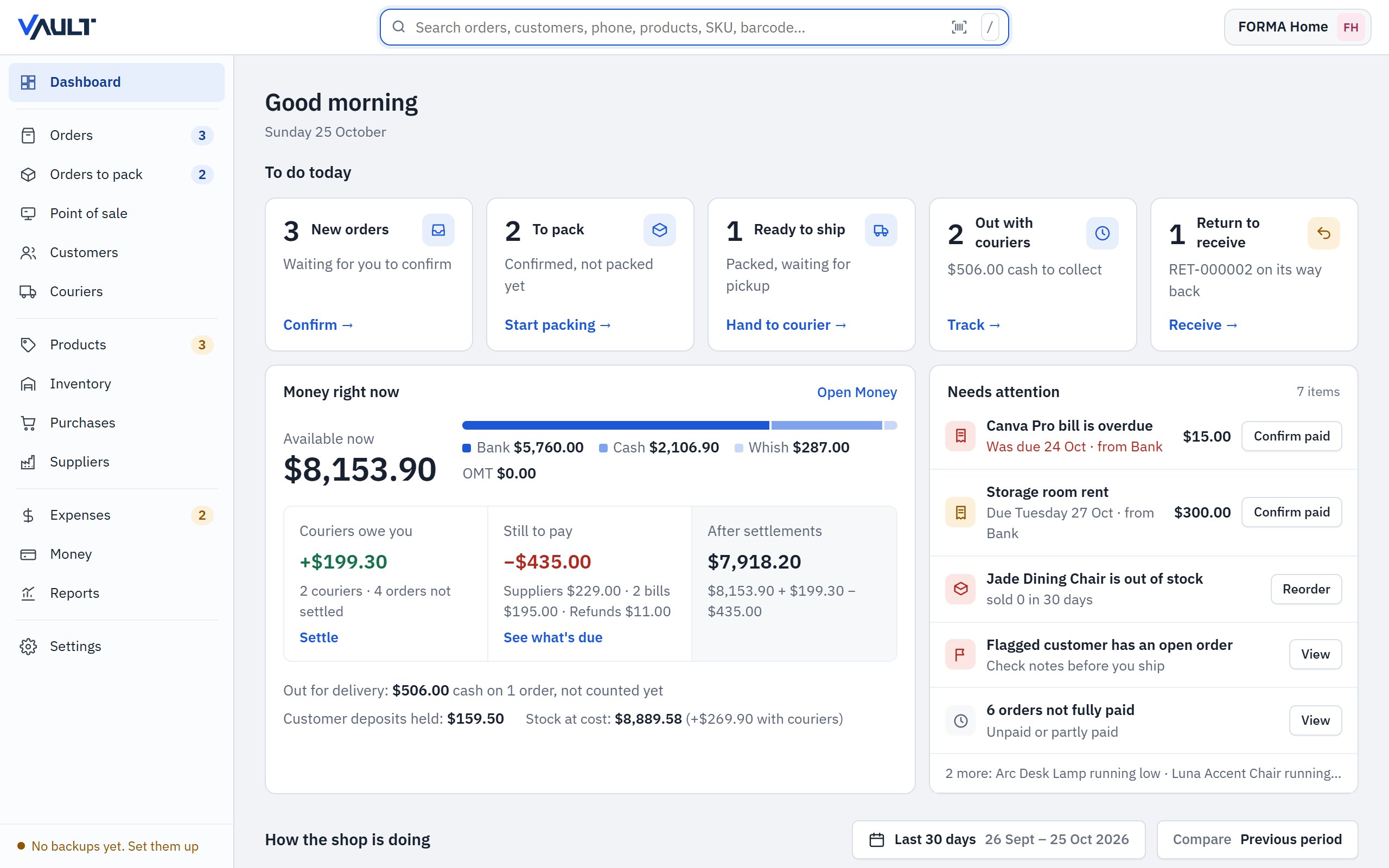This screenshot has width=1389, height=868.
Task: Click the Canva Pro bill receipt icon
Action: pos(960,436)
